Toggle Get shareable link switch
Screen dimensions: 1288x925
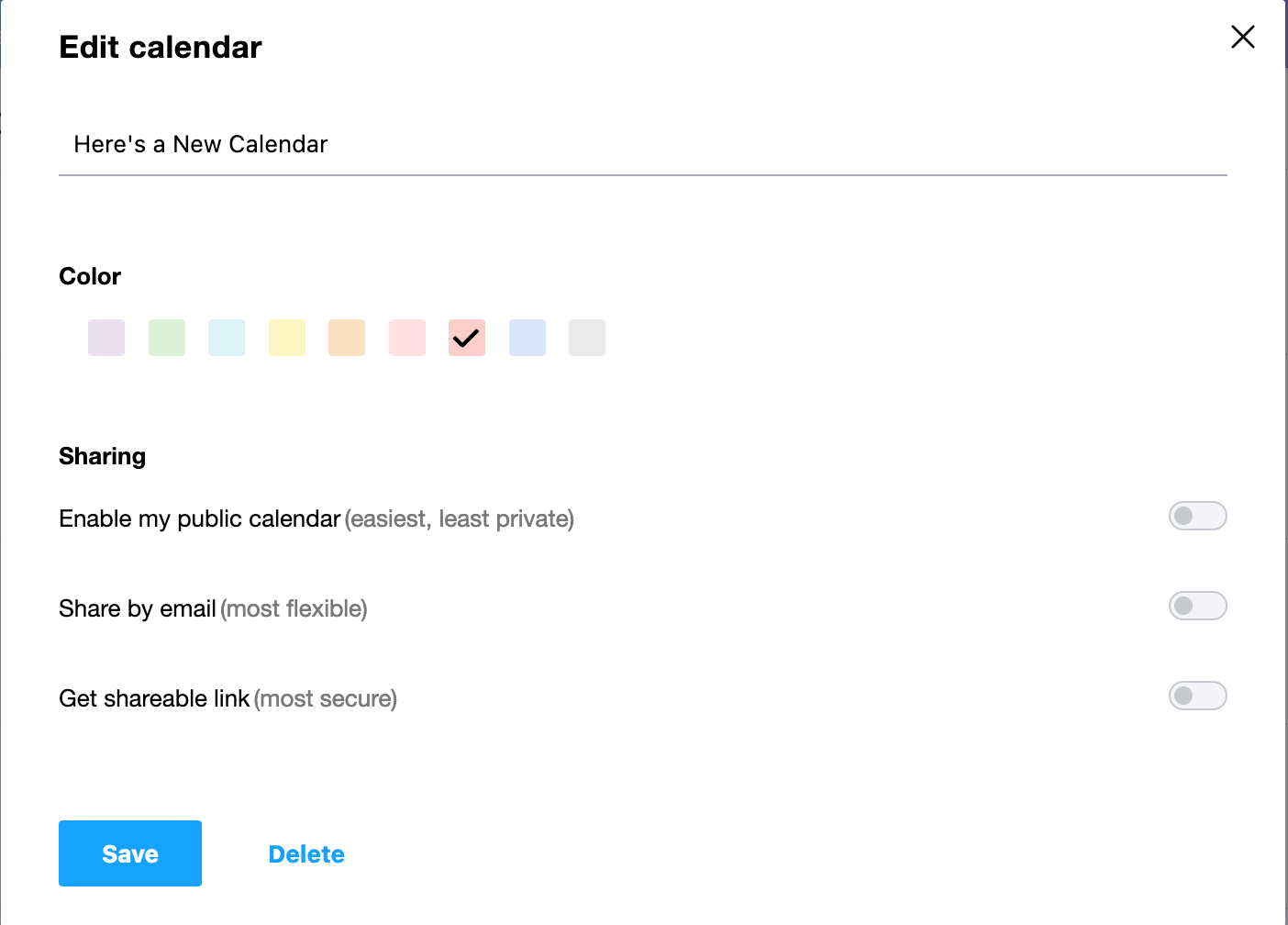coord(1197,696)
